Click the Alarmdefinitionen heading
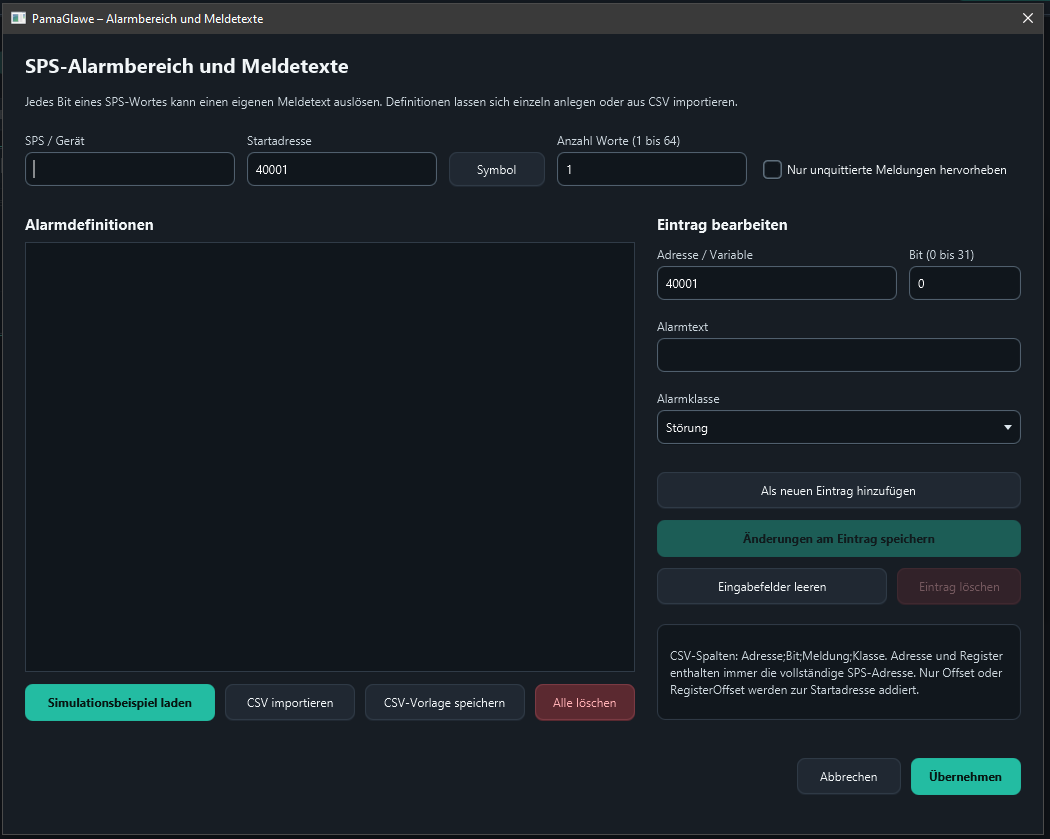 [89, 225]
